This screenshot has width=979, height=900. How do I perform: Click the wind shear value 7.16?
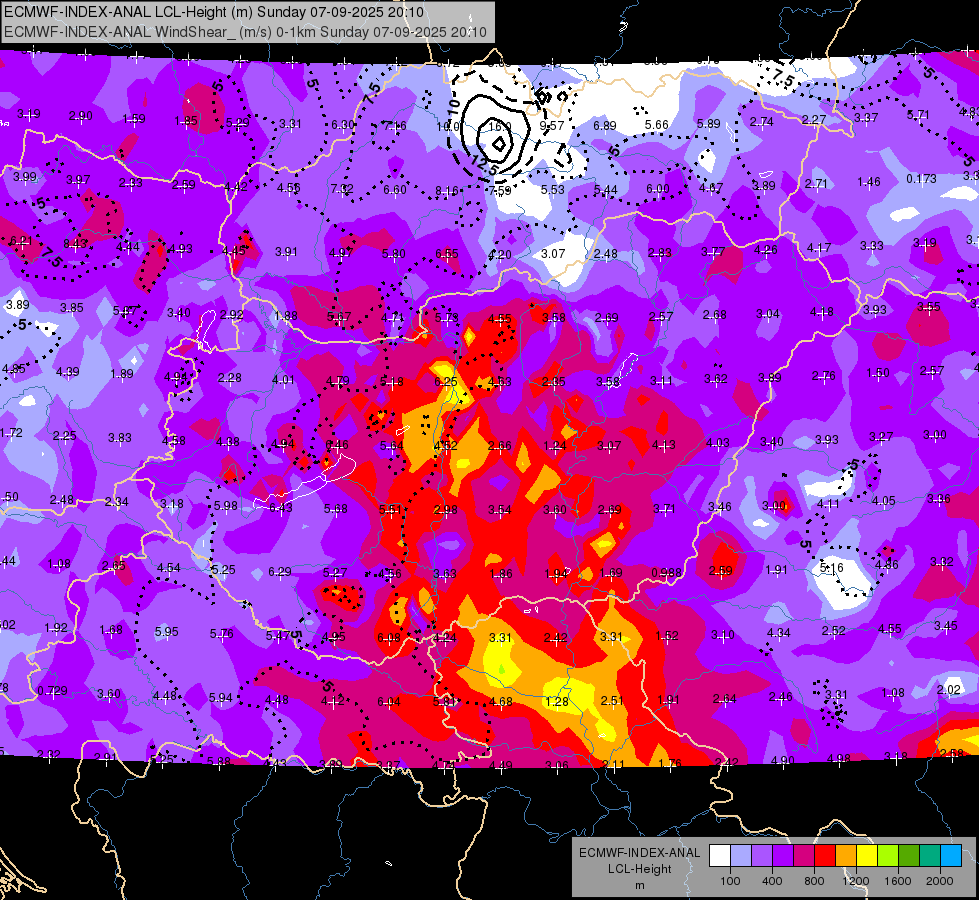pos(395,126)
